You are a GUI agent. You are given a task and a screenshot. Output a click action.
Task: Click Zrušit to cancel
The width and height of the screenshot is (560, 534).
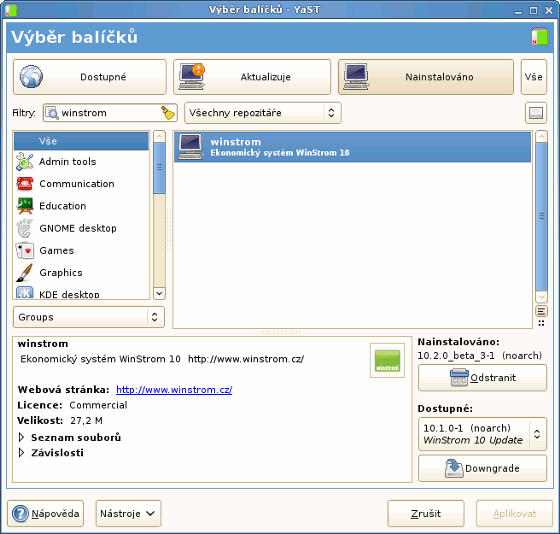pyautogui.click(x=426, y=514)
